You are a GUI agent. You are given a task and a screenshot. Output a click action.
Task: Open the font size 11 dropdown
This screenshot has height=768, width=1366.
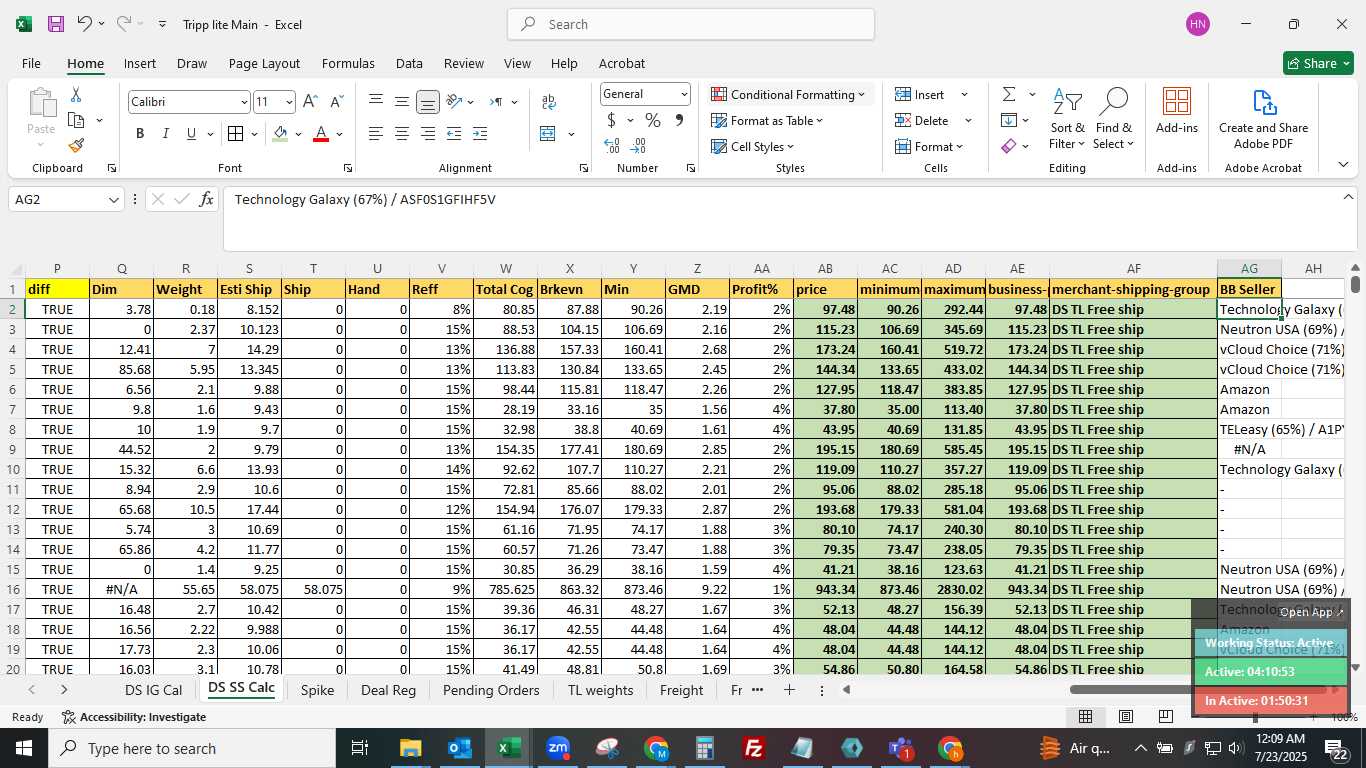click(x=289, y=102)
